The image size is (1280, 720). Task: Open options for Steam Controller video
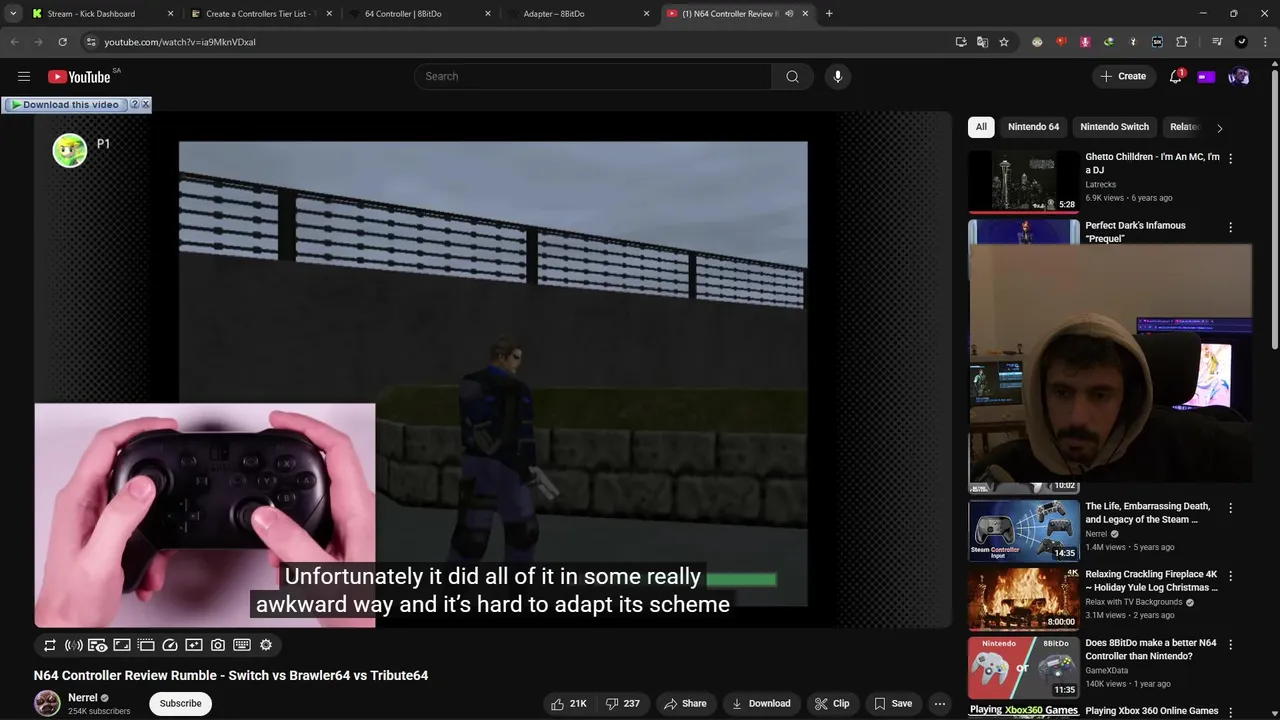pyautogui.click(x=1230, y=508)
